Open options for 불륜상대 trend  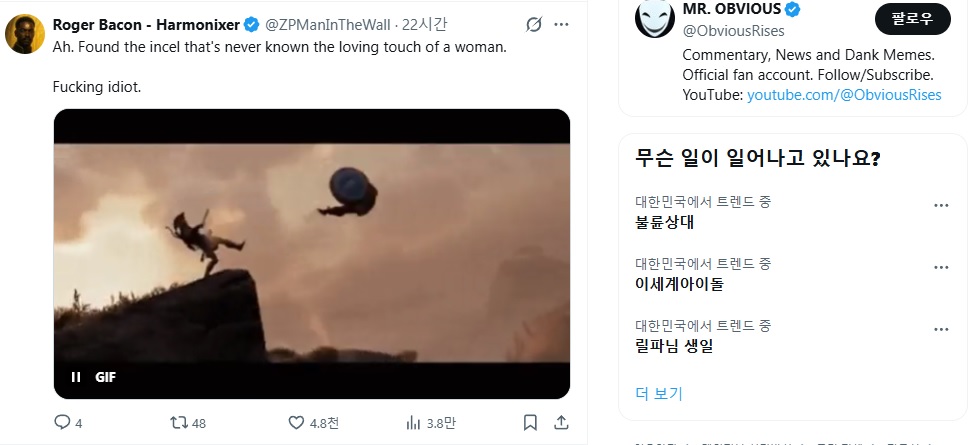[x=941, y=205]
